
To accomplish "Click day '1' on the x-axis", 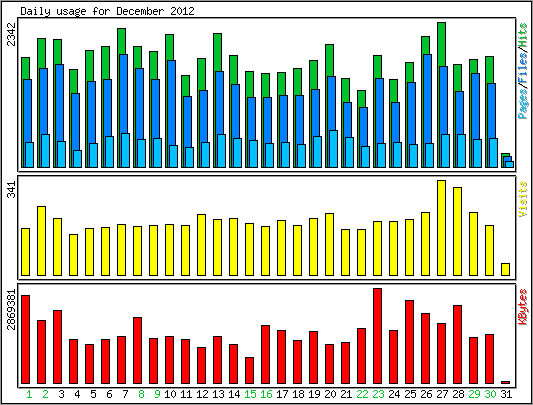I will [x=29, y=394].
